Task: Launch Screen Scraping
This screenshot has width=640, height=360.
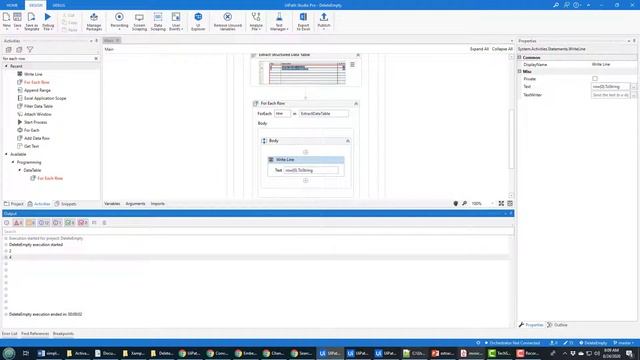Action: 139,21
